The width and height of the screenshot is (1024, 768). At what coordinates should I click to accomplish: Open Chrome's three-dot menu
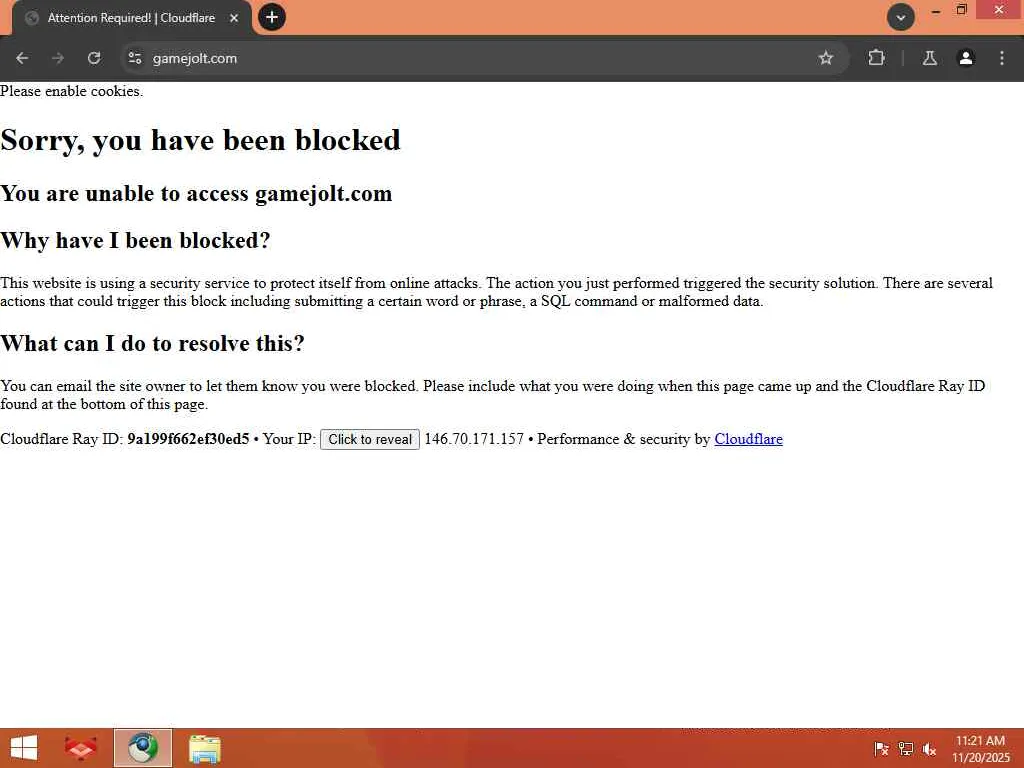[x=1002, y=58]
